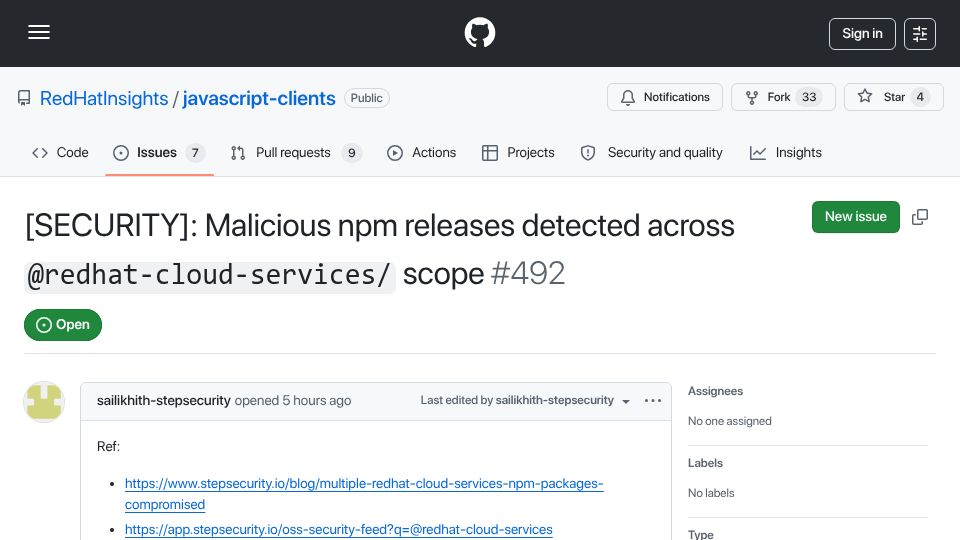960x540 pixels.
Task: Select the Issues tab
Action: click(x=159, y=152)
